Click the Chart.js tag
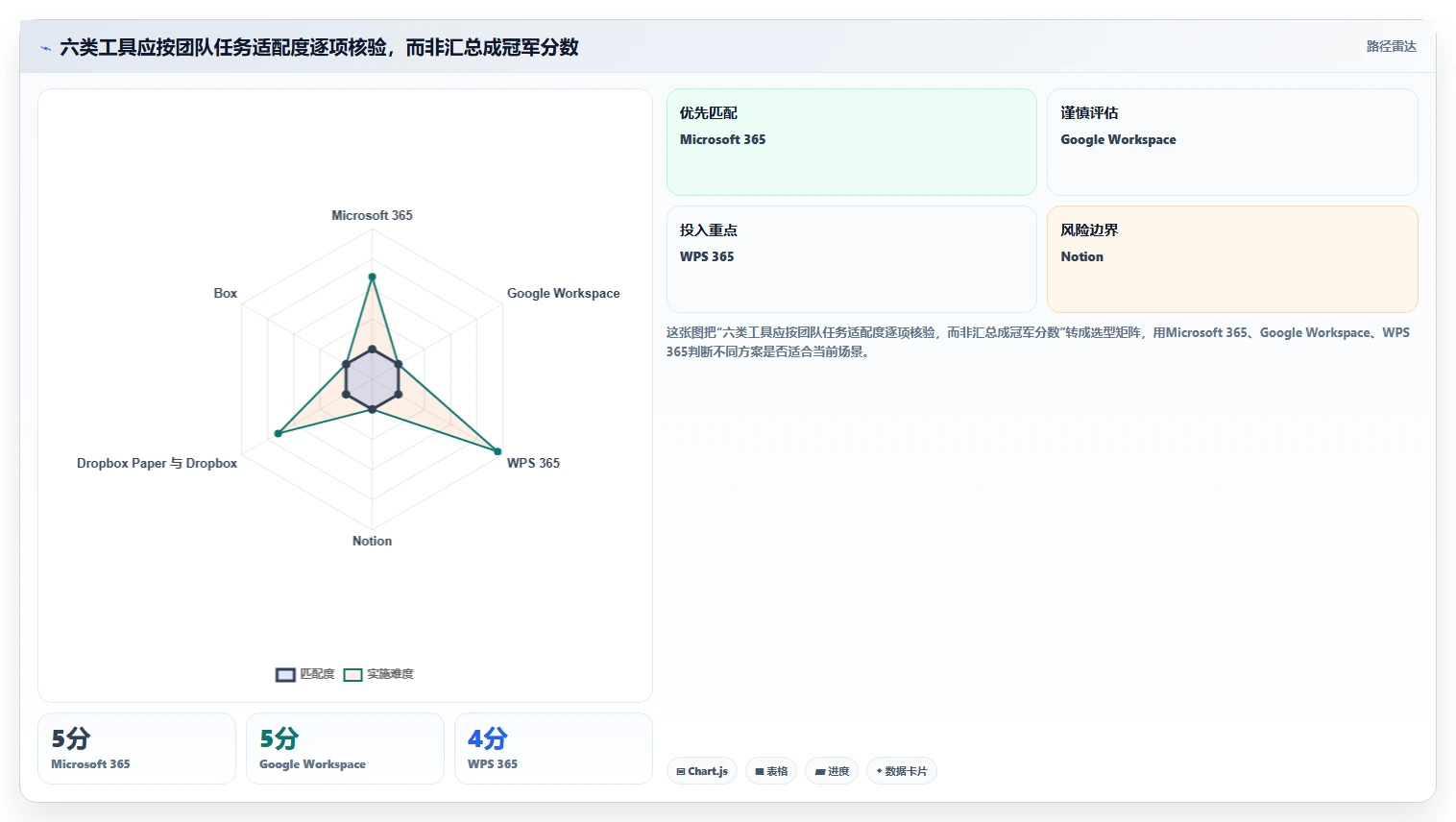The image size is (1456, 822). (702, 771)
